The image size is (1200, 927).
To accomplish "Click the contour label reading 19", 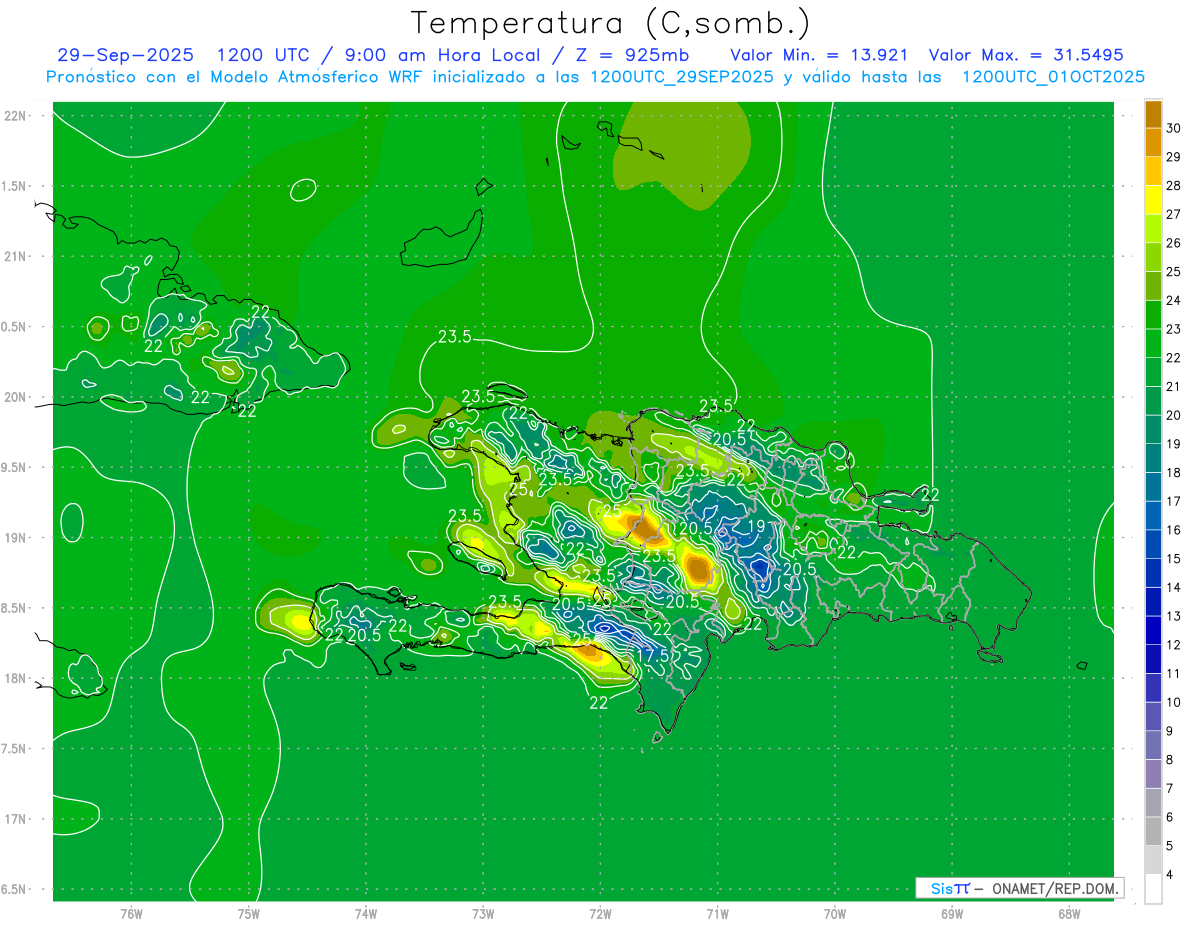I will [x=756, y=526].
